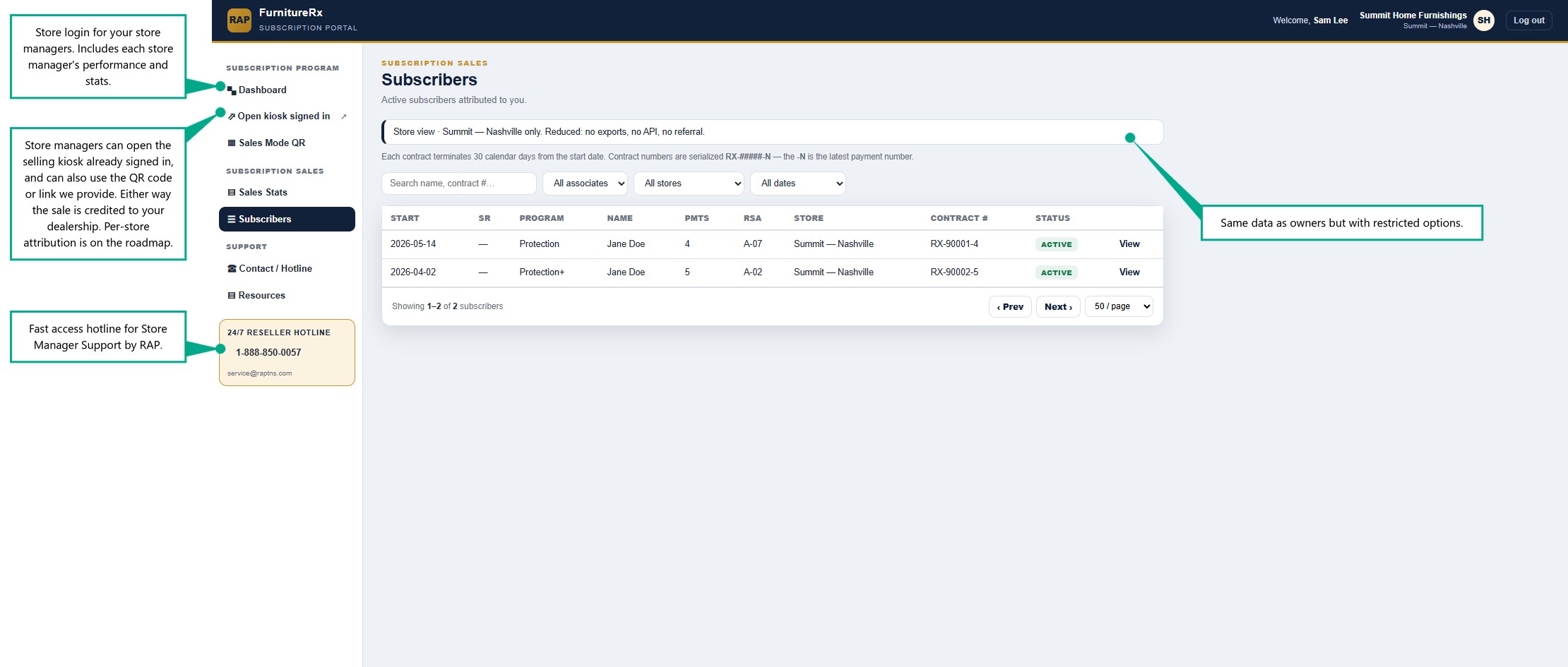Log out of the portal

coord(1528,20)
